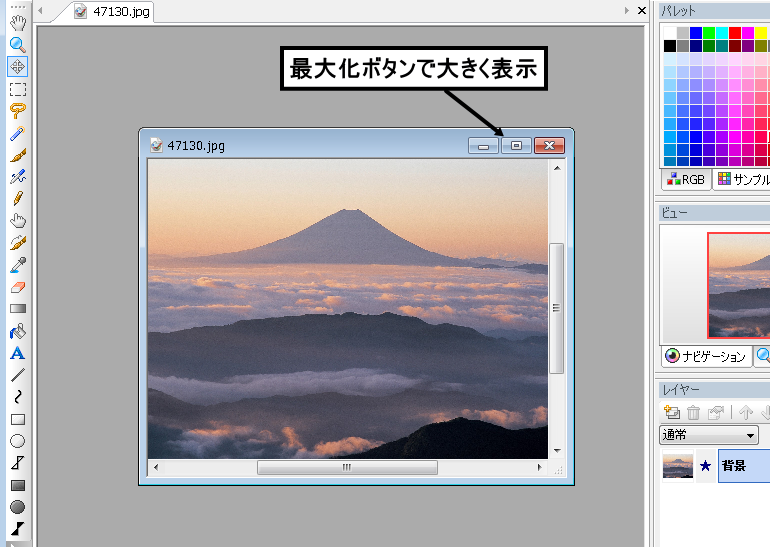Image resolution: width=770 pixels, height=547 pixels.
Task: Add a new layer in the layers panel
Action: [x=672, y=412]
